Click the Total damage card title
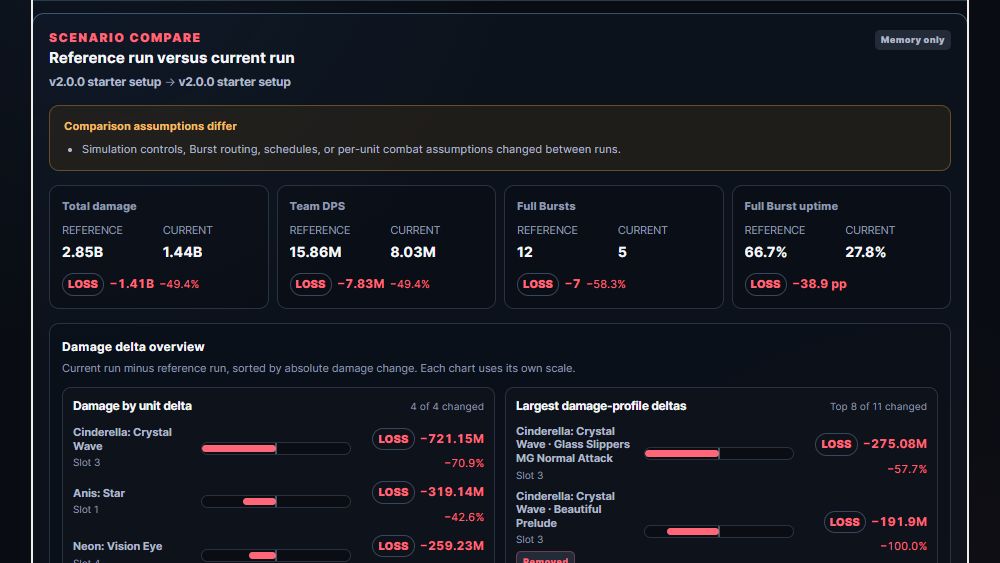Screen dimensions: 1000x563 click(x=99, y=206)
